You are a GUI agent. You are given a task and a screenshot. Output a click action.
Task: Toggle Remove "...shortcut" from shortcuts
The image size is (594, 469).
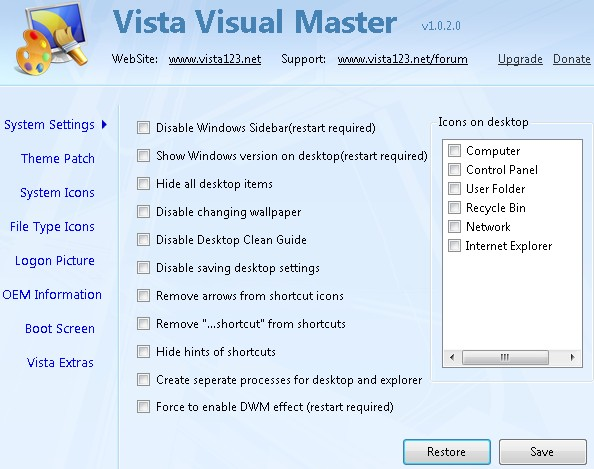coord(143,324)
